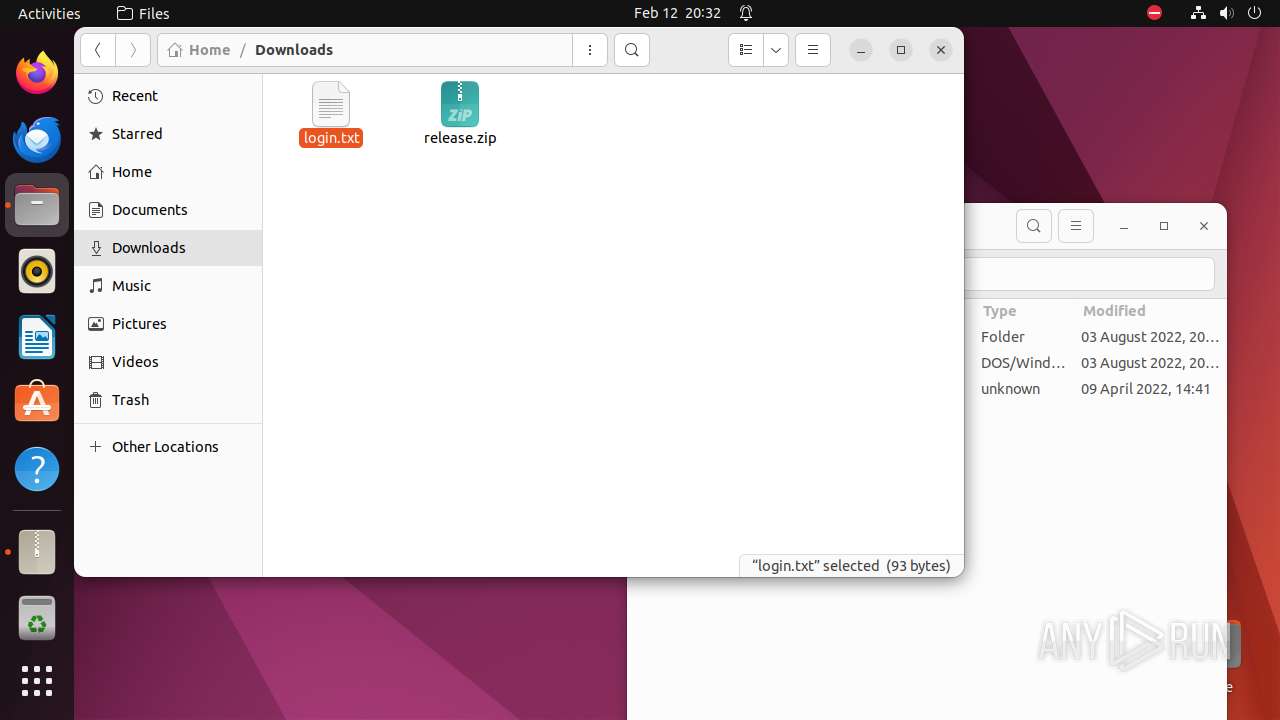Open Help from the dock
The height and width of the screenshot is (720, 1280).
pyautogui.click(x=37, y=469)
